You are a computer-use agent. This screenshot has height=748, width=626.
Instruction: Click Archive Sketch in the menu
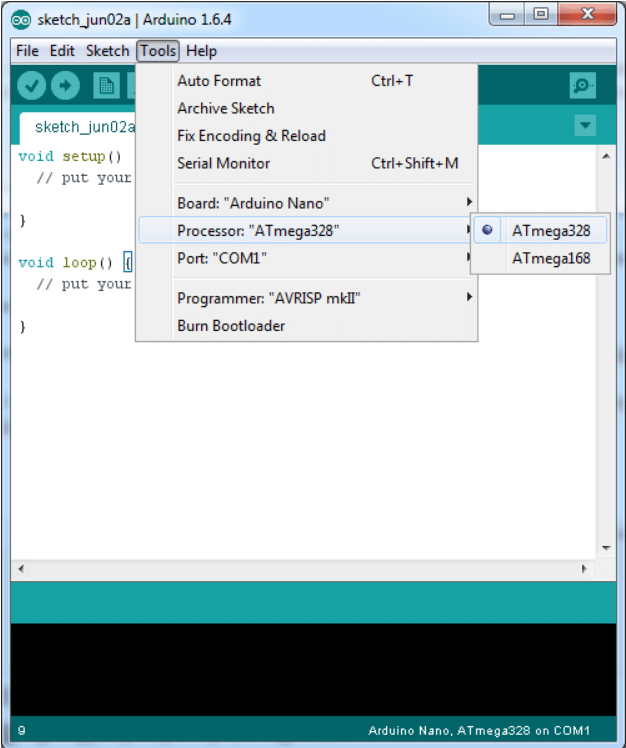(226, 108)
